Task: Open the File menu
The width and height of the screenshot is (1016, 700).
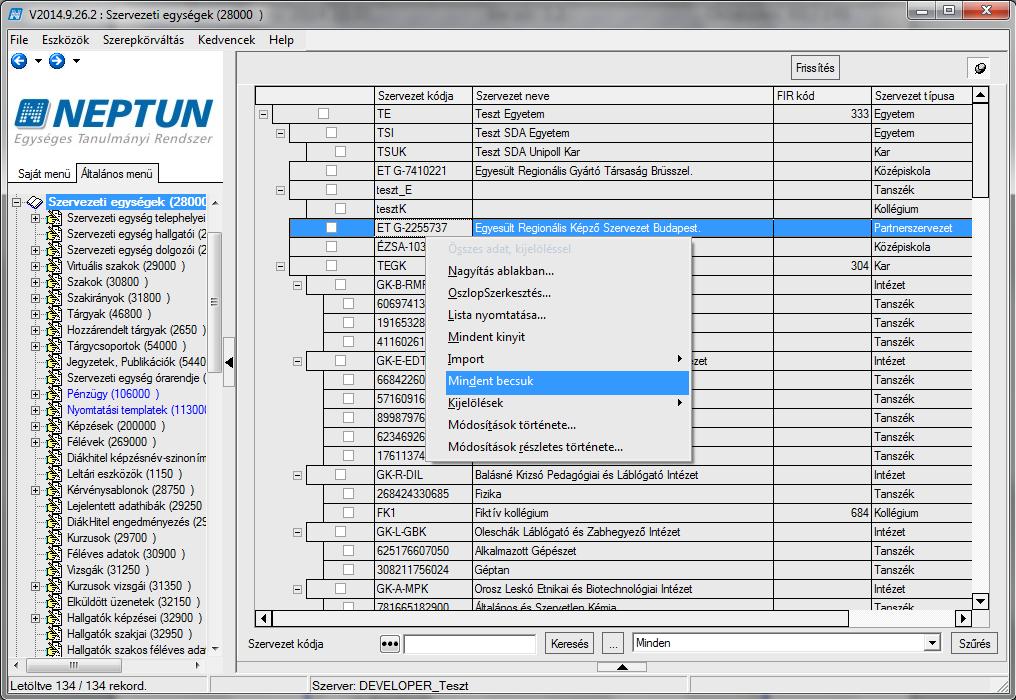Action: pyautogui.click(x=19, y=40)
